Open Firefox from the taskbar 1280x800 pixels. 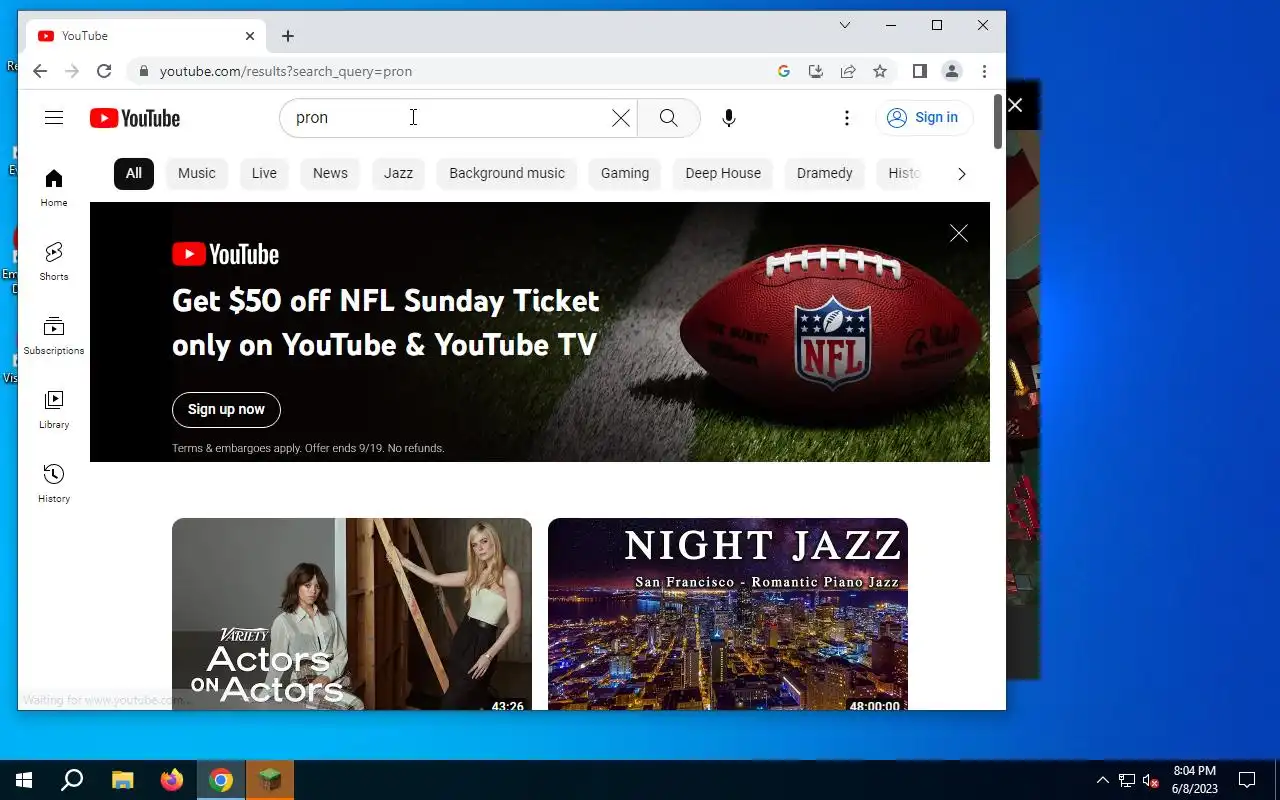[x=172, y=780]
